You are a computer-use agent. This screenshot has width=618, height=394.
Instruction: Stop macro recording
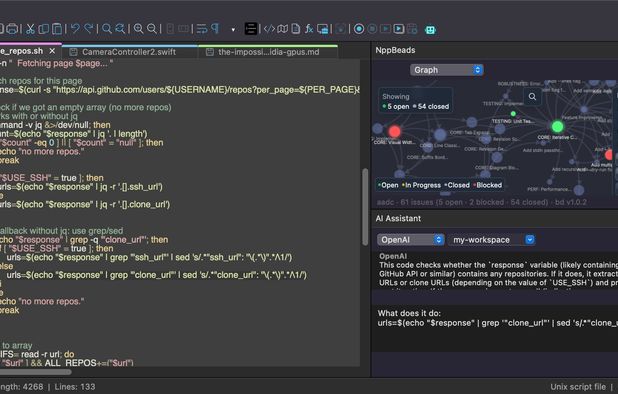coord(372,29)
